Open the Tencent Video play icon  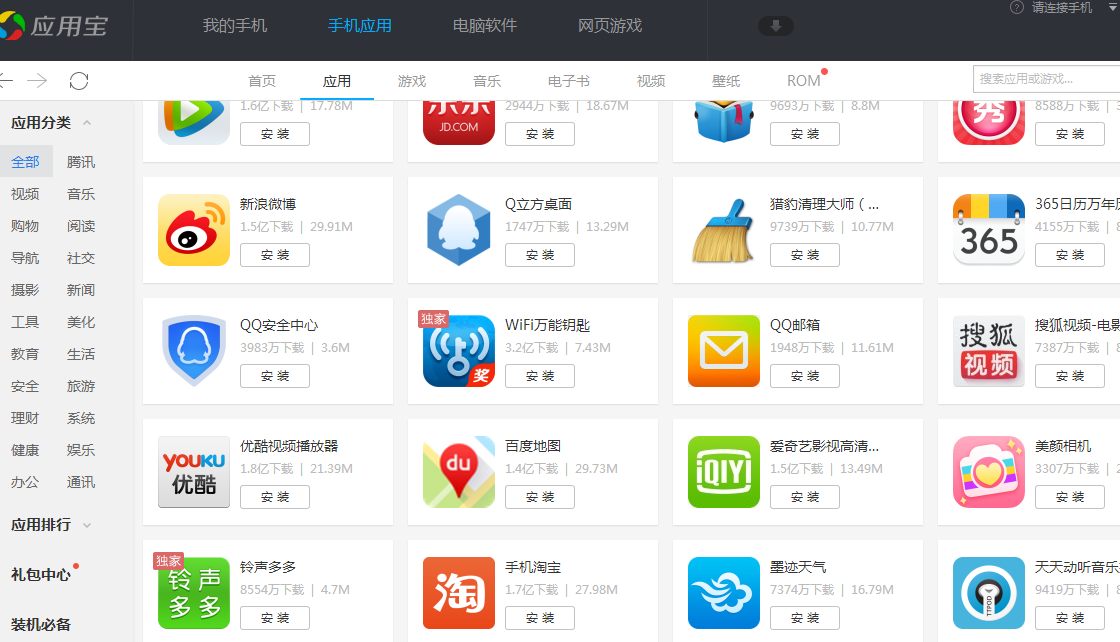194,123
